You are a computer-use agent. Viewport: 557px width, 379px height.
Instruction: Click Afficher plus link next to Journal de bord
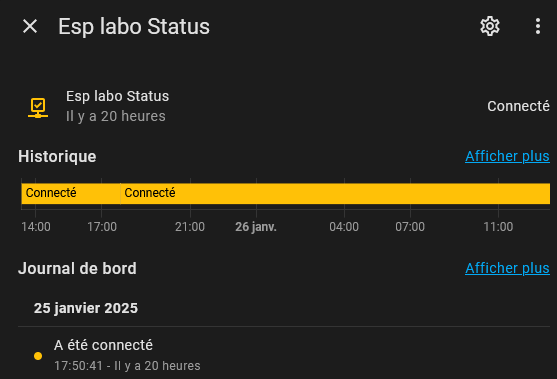tap(507, 268)
